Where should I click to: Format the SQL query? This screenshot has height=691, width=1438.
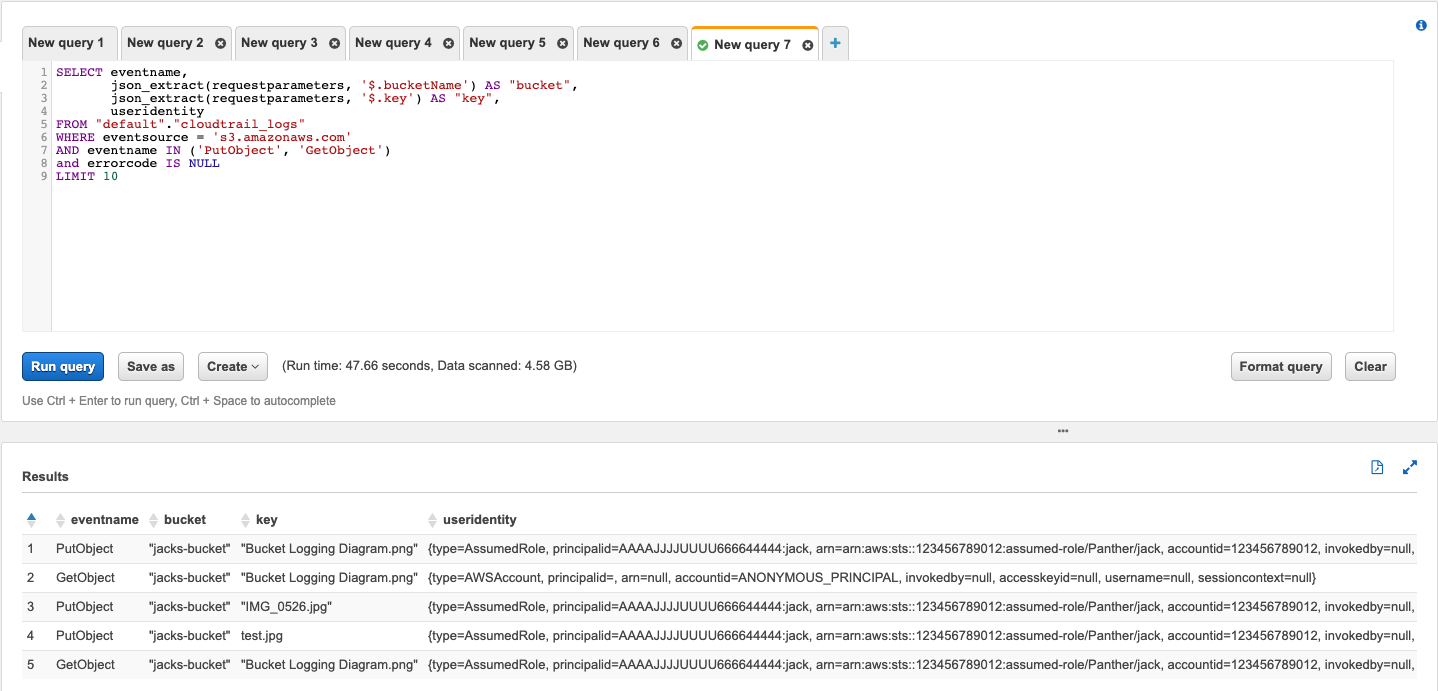(x=1281, y=366)
